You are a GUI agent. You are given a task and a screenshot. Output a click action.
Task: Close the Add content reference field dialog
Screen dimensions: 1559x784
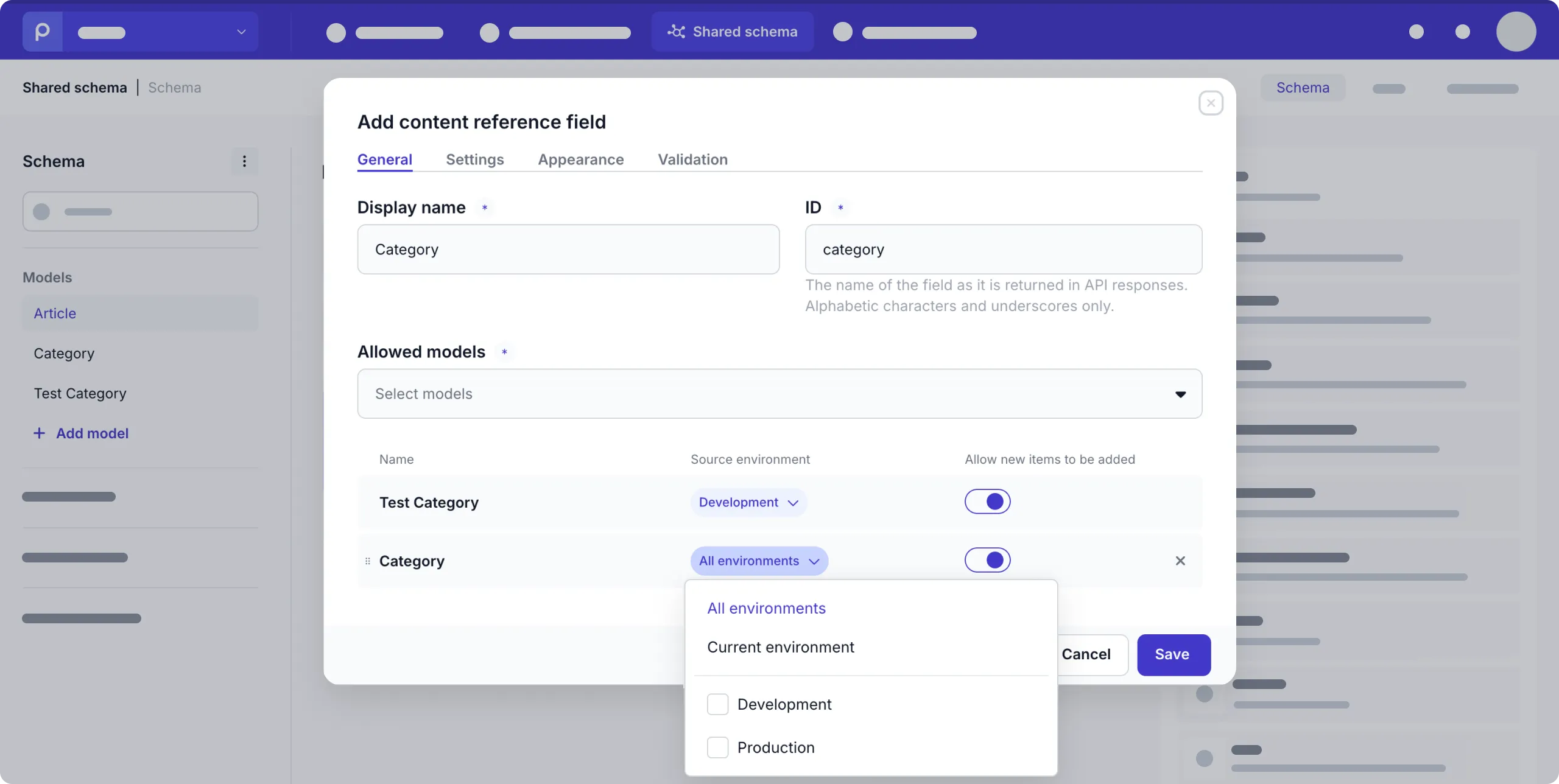pos(1211,103)
